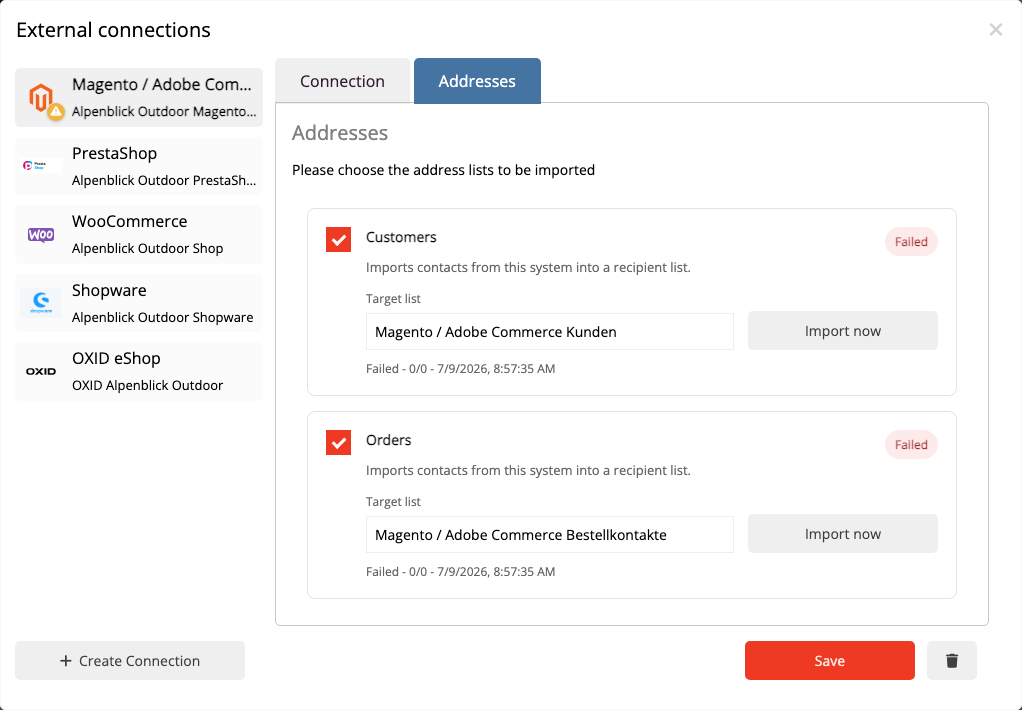Edit the Customers target list field
This screenshot has width=1022, height=710.
(x=549, y=331)
